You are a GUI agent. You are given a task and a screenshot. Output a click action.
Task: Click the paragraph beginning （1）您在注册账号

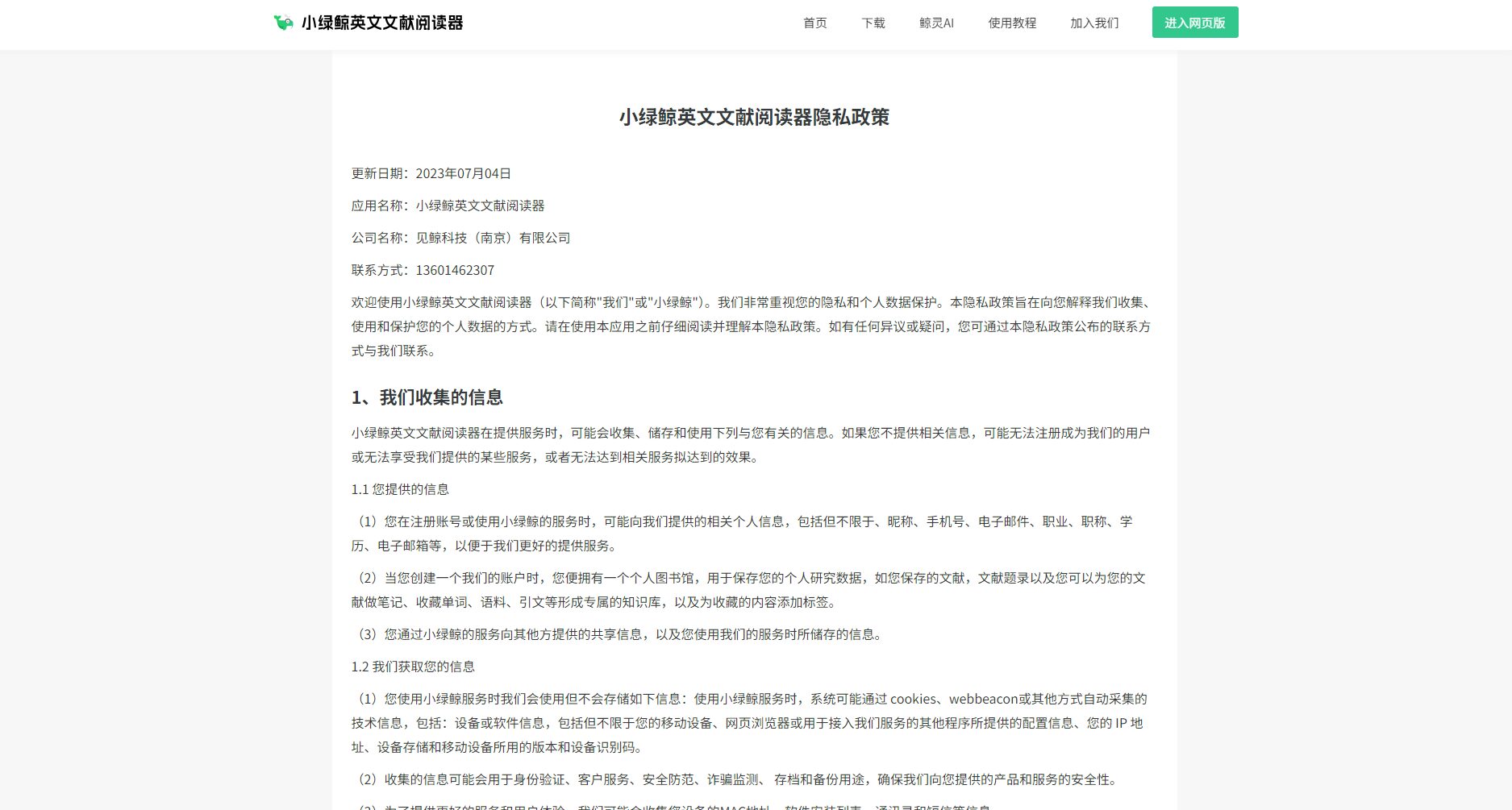point(742,534)
